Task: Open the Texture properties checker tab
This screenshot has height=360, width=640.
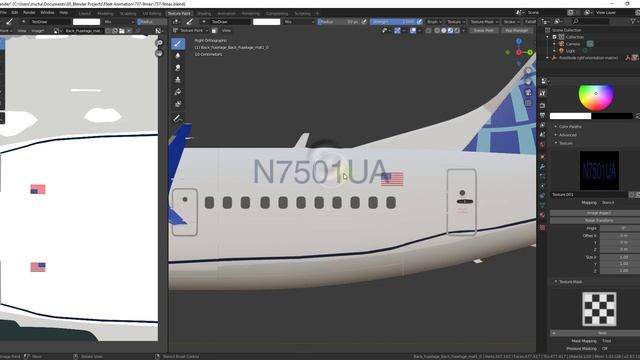Action: pyautogui.click(x=542, y=227)
